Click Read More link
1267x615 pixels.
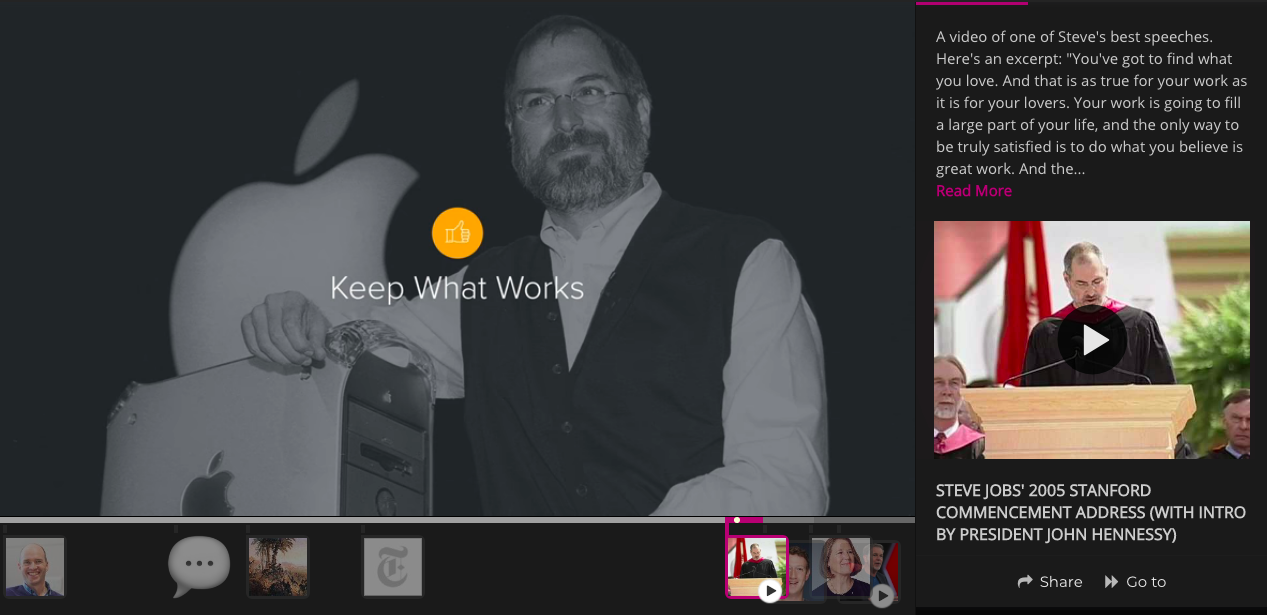[x=973, y=191]
